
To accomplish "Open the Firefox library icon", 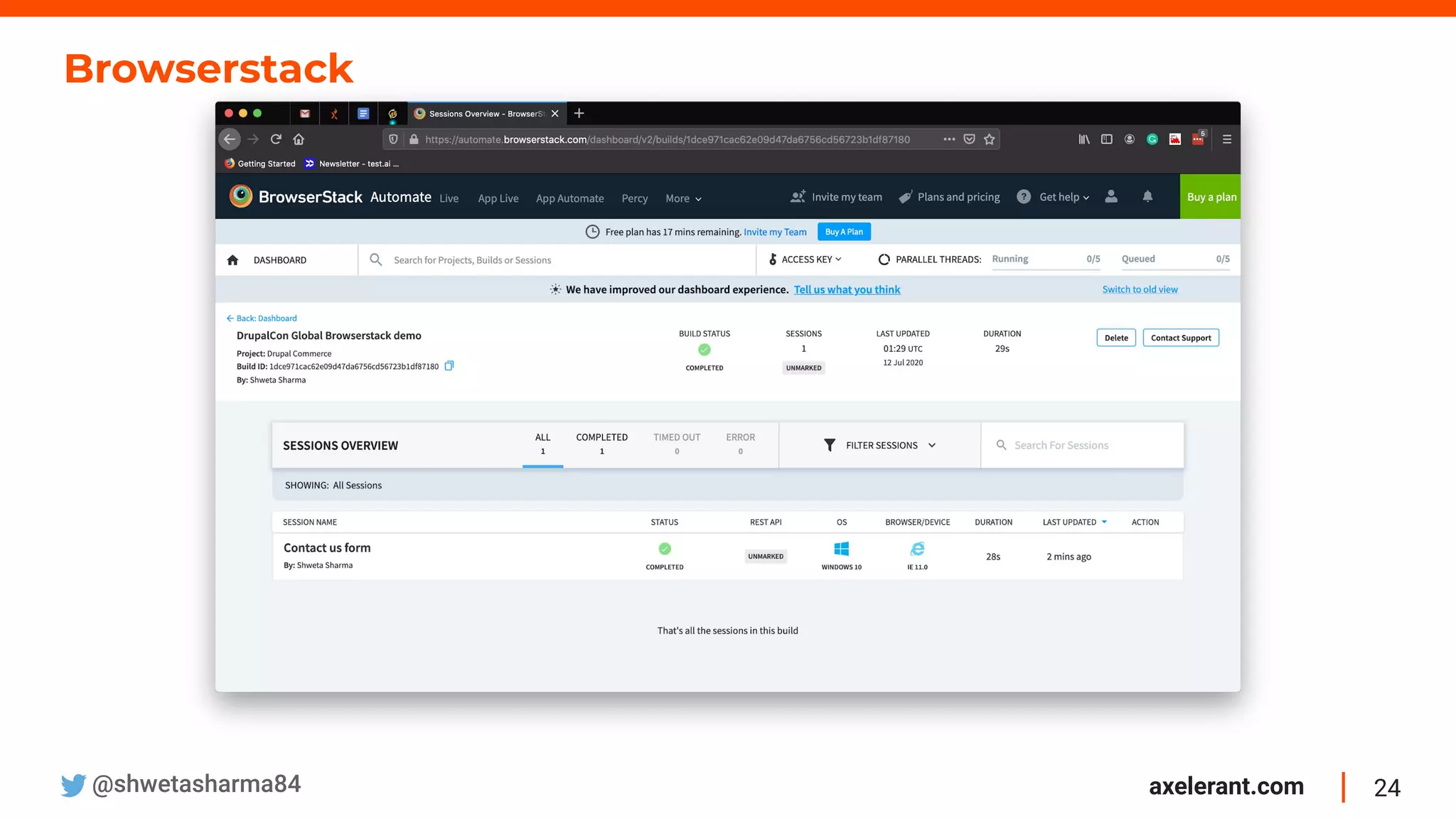I will (x=1084, y=139).
